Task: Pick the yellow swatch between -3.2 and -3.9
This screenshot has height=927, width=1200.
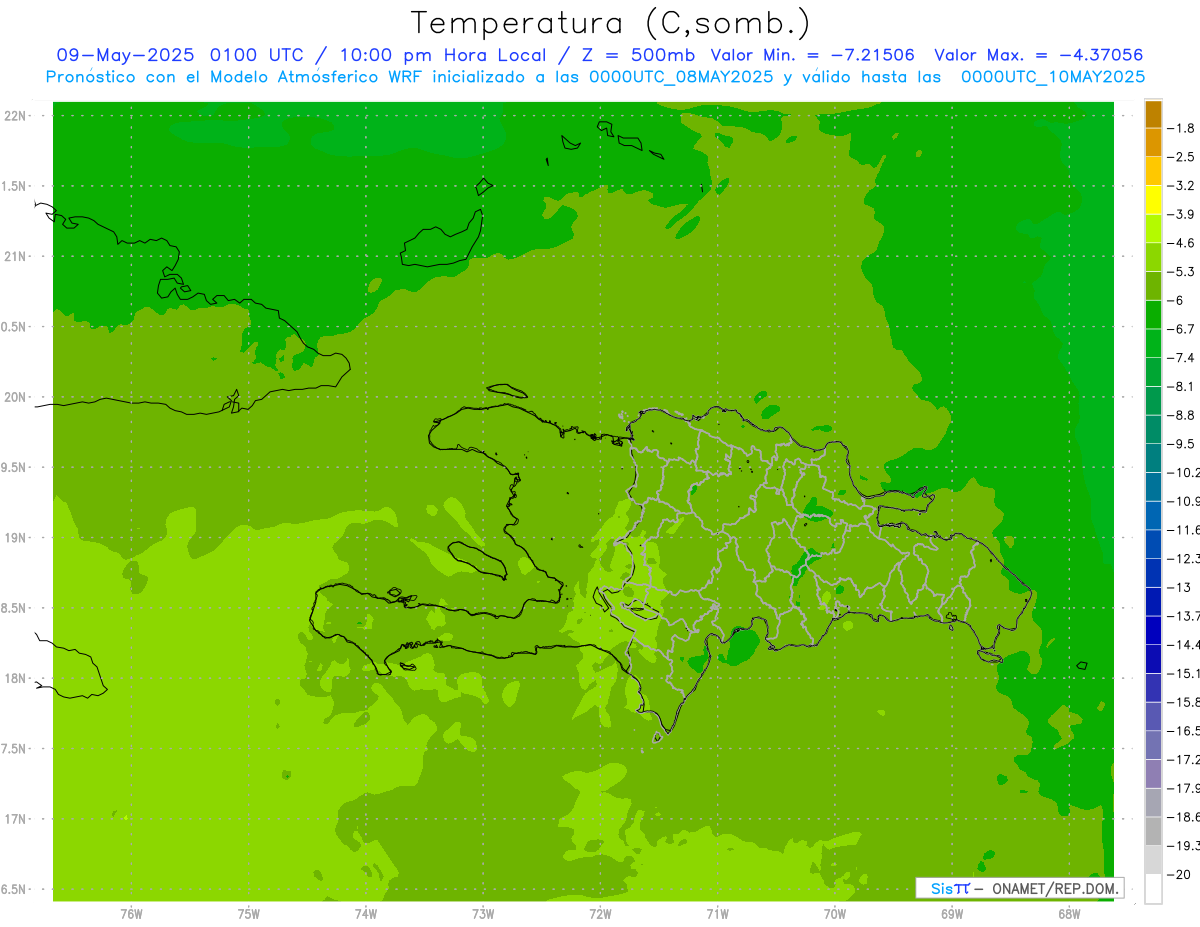Action: point(1153,200)
